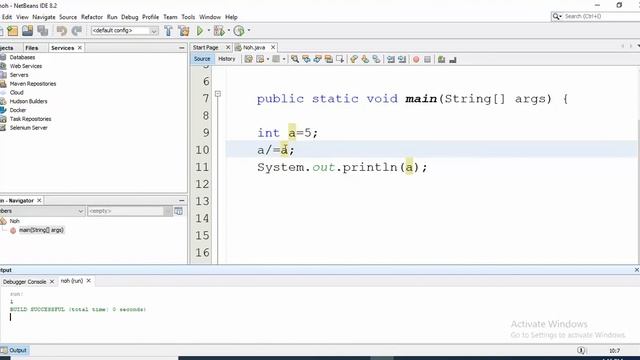Click the notification icon in status bar
Viewport: 640px width, 360px height.
click(x=581, y=350)
